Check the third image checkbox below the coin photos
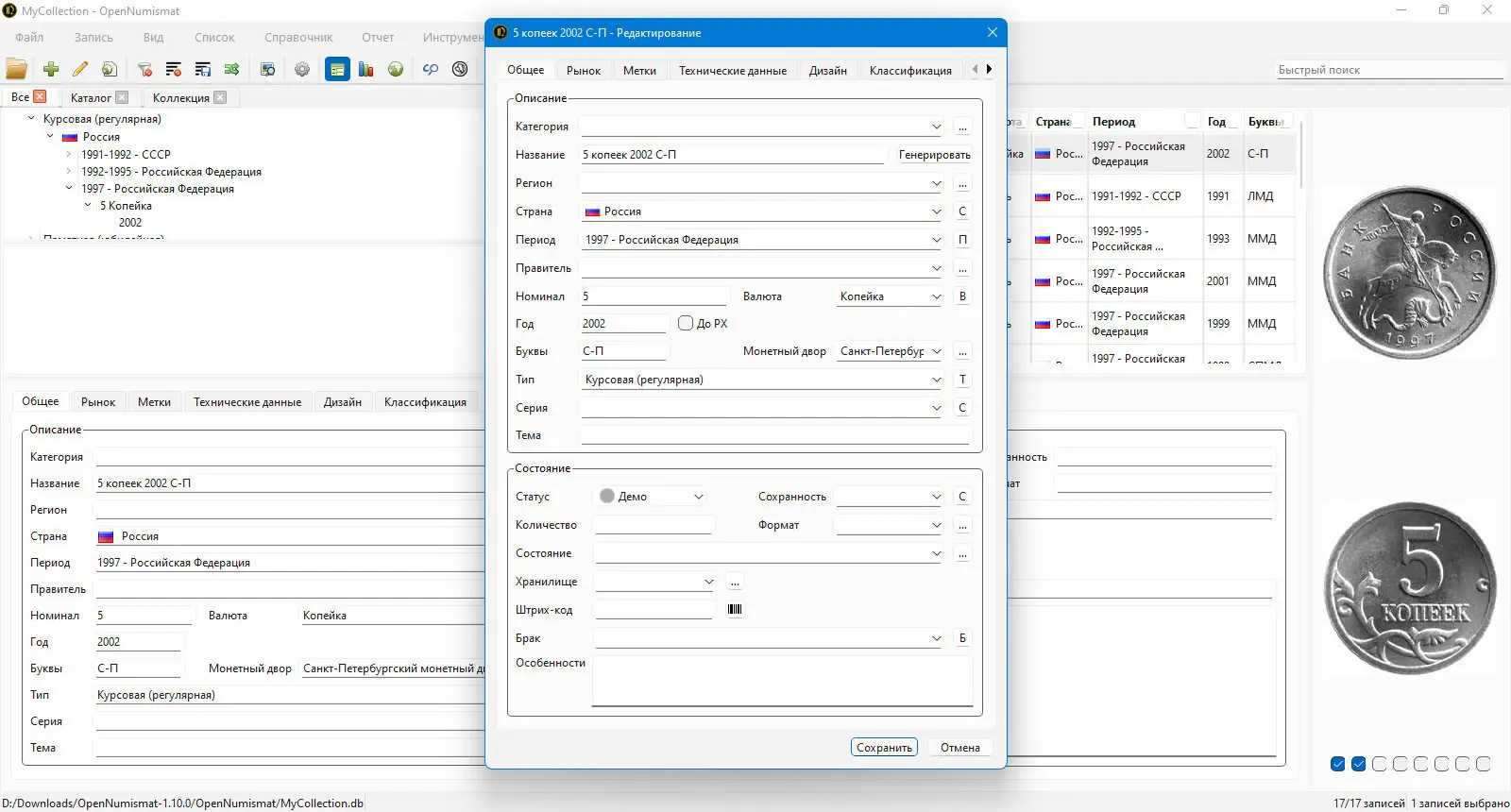The width and height of the screenshot is (1511, 812). [x=1380, y=764]
